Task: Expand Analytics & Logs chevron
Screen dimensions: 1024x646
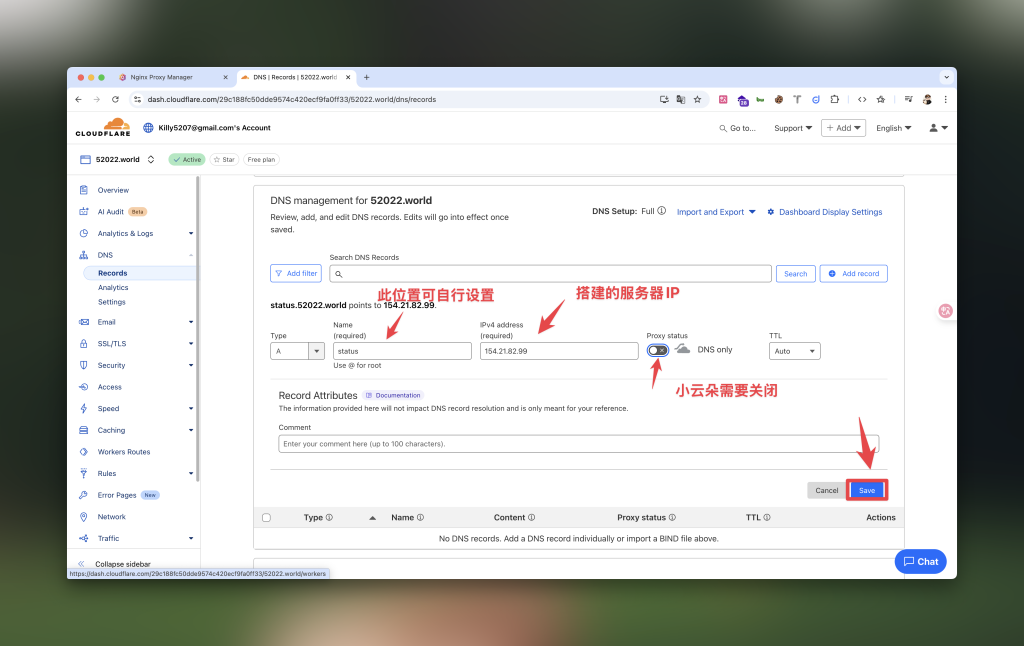Action: click(x=191, y=233)
